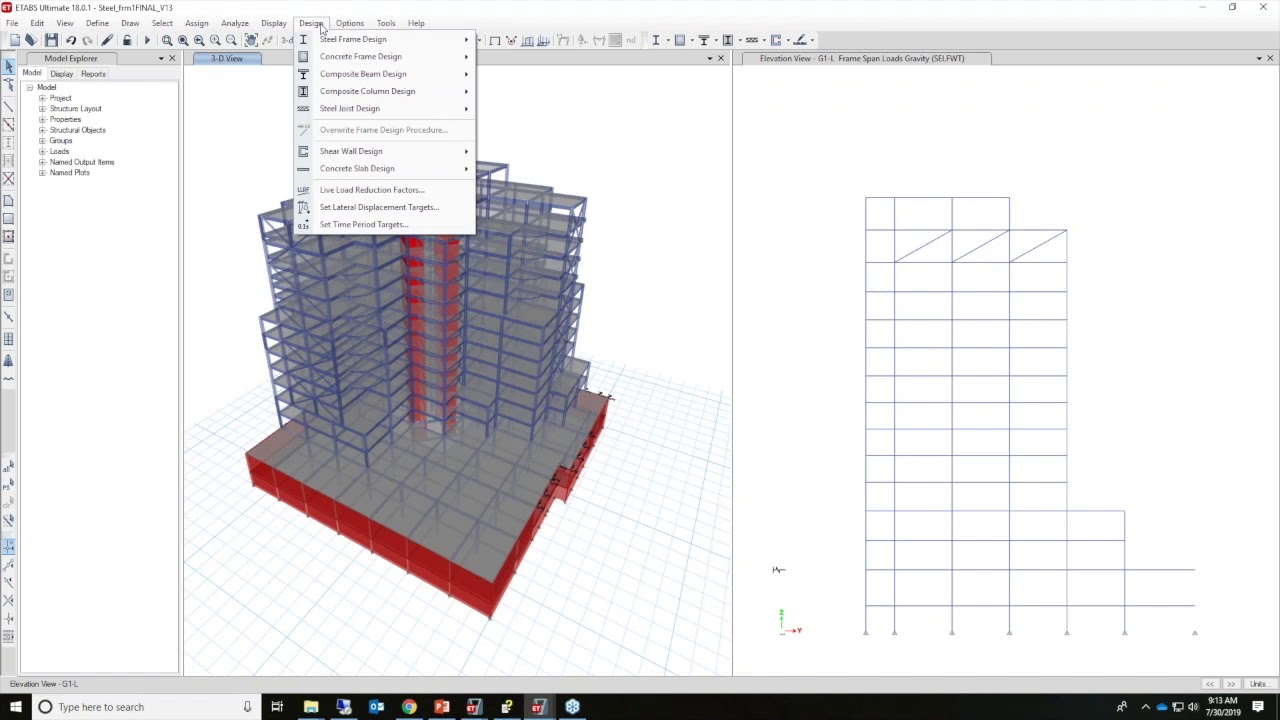1280x720 pixels.
Task: Click the Refresh pencil icon in toolbar
Action: point(107,40)
